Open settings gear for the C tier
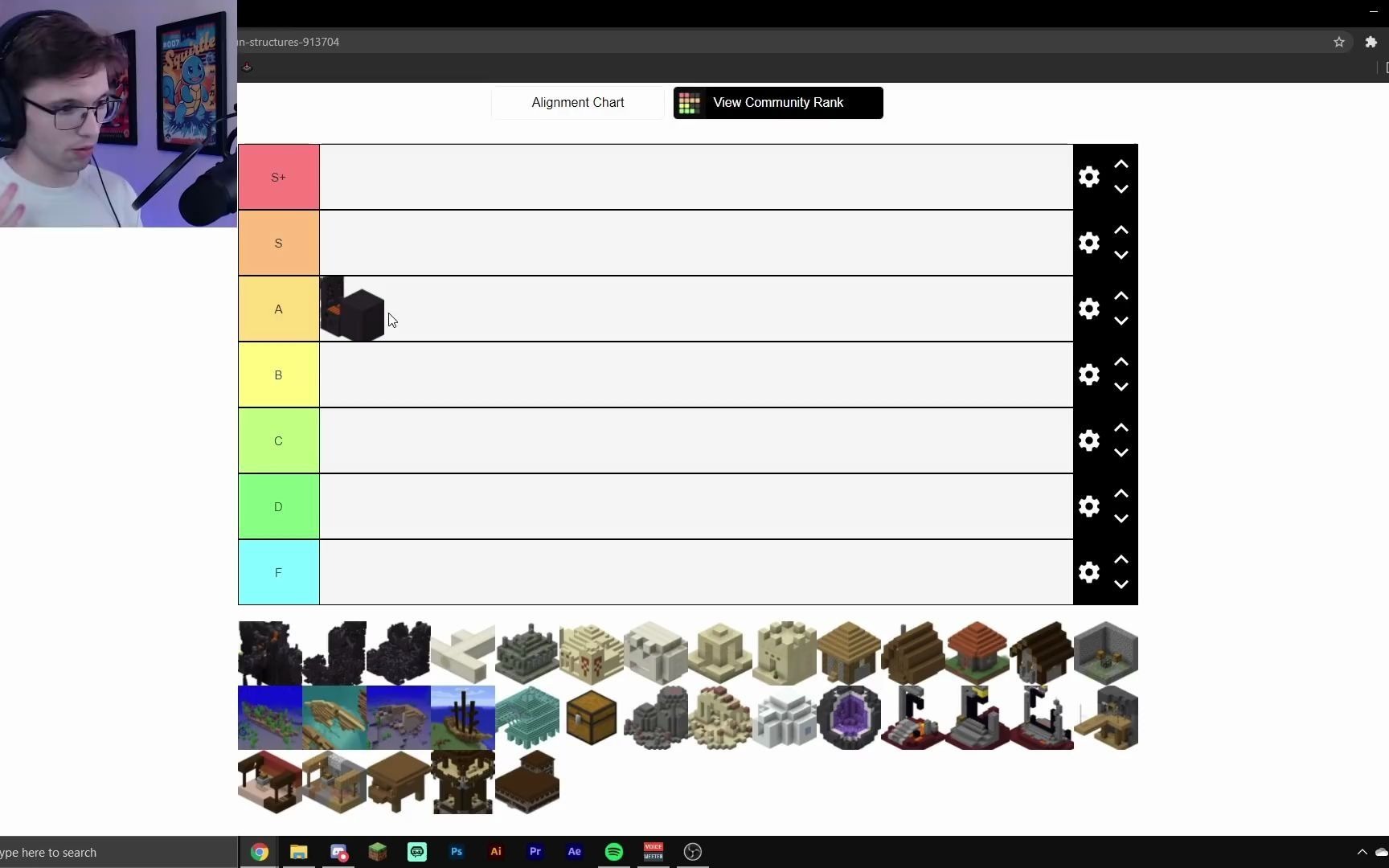The width and height of the screenshot is (1389, 868). tap(1089, 440)
